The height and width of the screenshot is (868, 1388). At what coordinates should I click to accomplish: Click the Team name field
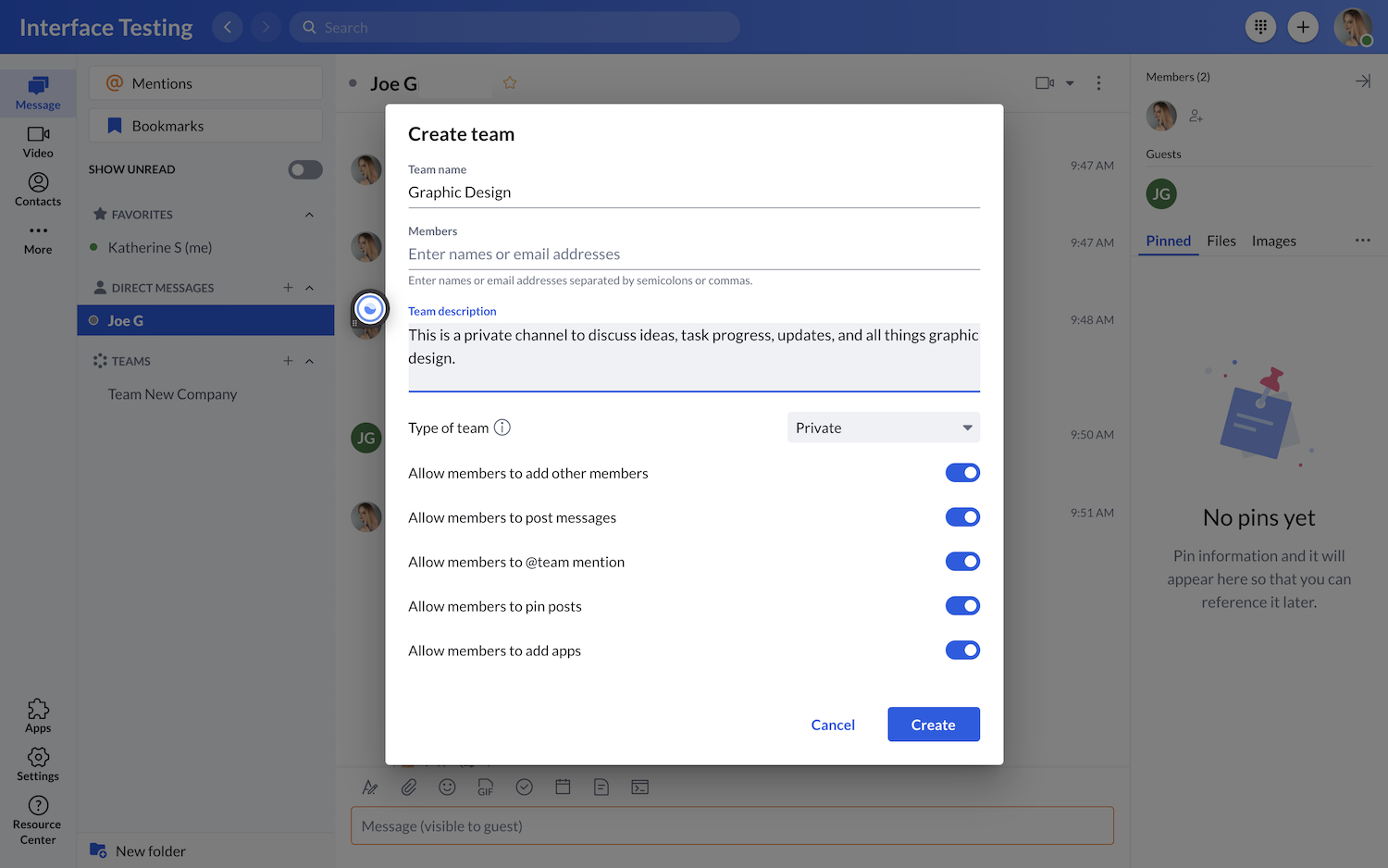pyautogui.click(x=694, y=192)
